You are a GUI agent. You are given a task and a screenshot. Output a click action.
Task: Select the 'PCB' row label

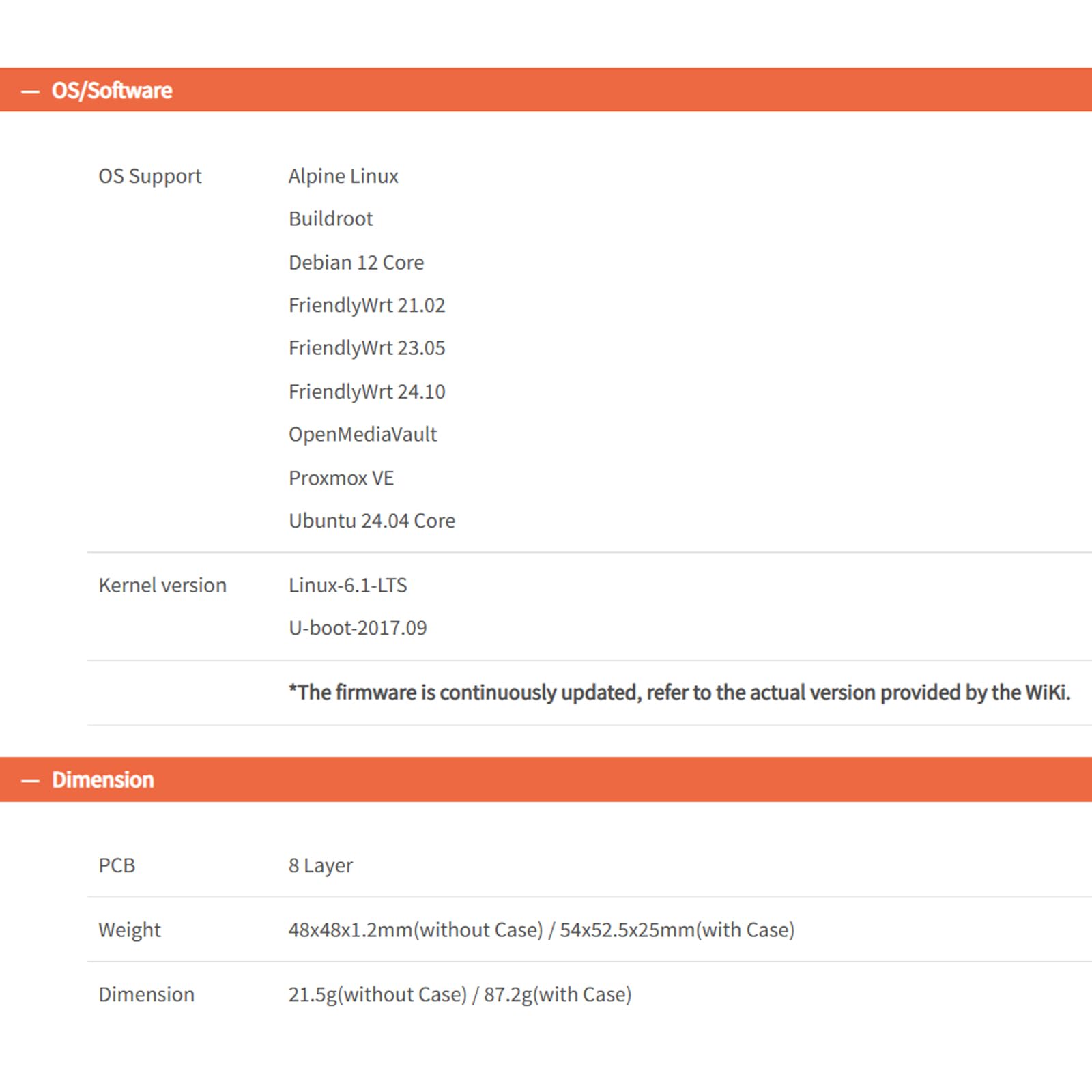click(x=117, y=865)
